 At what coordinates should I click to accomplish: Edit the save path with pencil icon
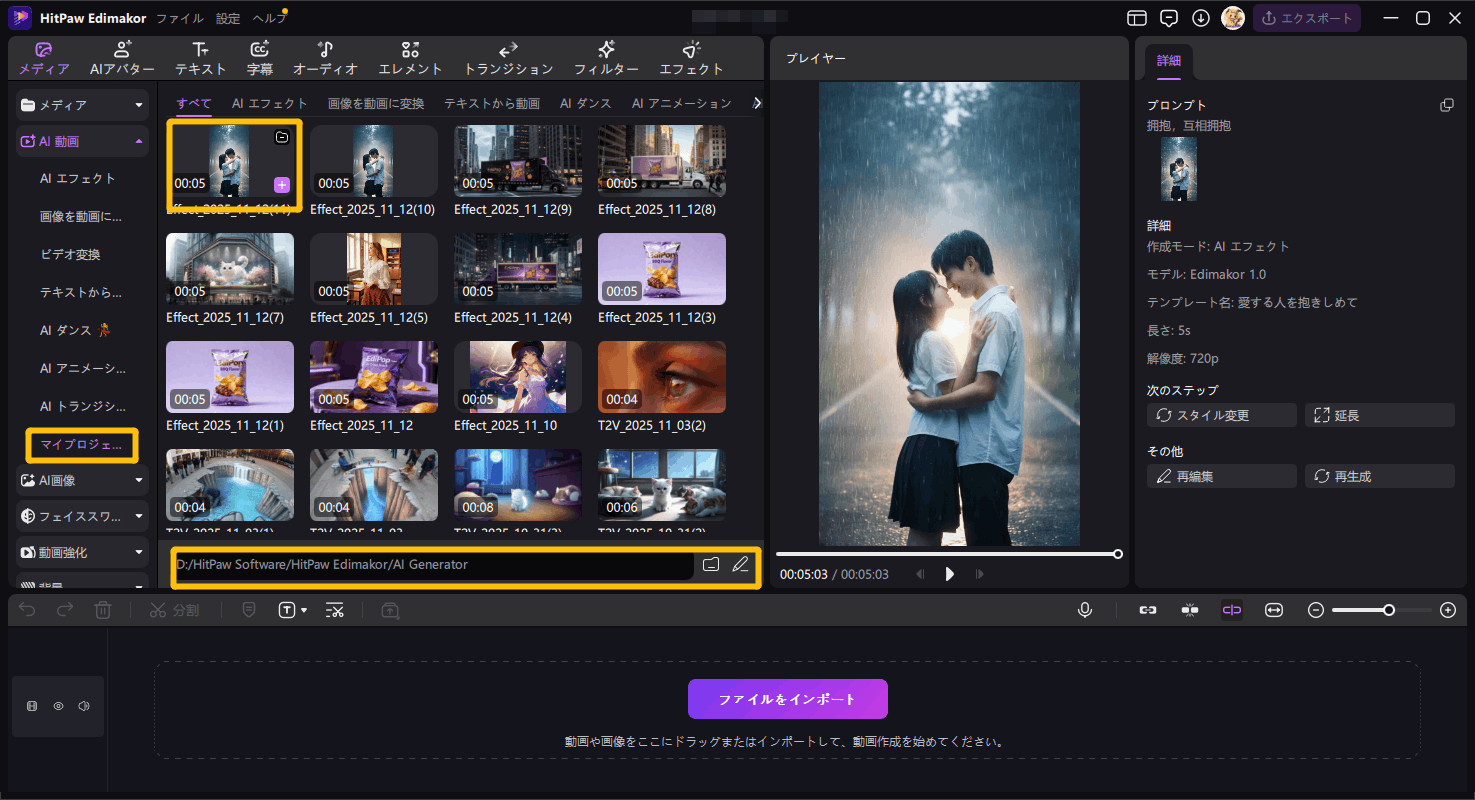pos(740,564)
